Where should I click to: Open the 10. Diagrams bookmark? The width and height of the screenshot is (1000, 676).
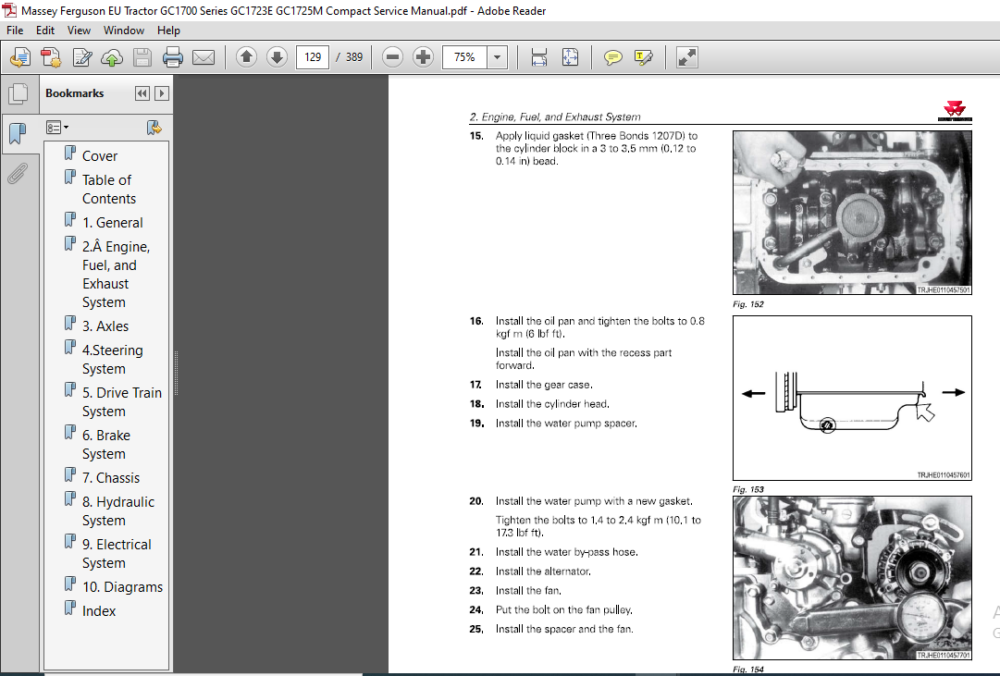point(122,587)
